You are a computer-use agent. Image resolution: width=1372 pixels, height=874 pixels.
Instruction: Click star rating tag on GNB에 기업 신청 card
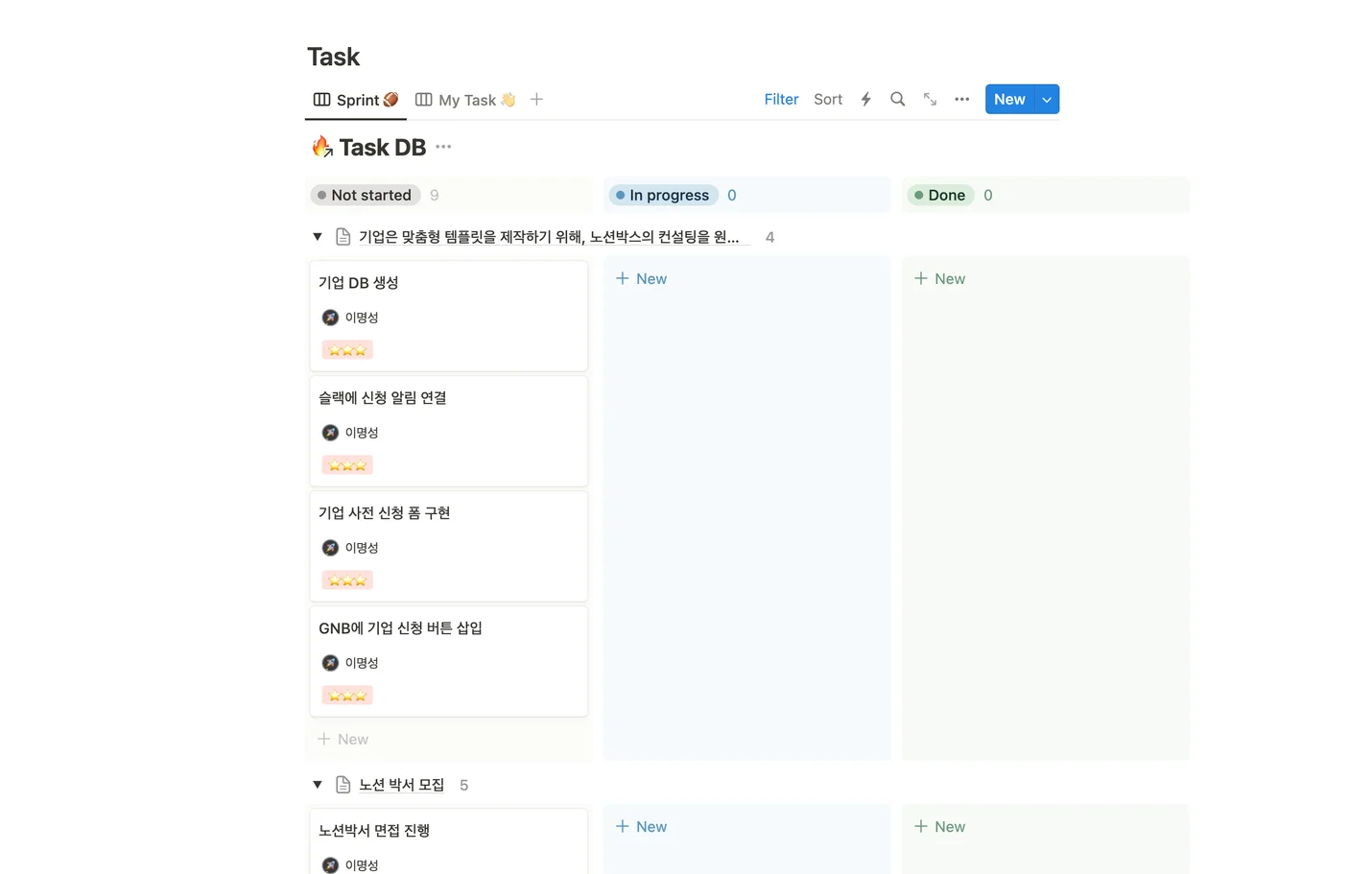(x=347, y=696)
